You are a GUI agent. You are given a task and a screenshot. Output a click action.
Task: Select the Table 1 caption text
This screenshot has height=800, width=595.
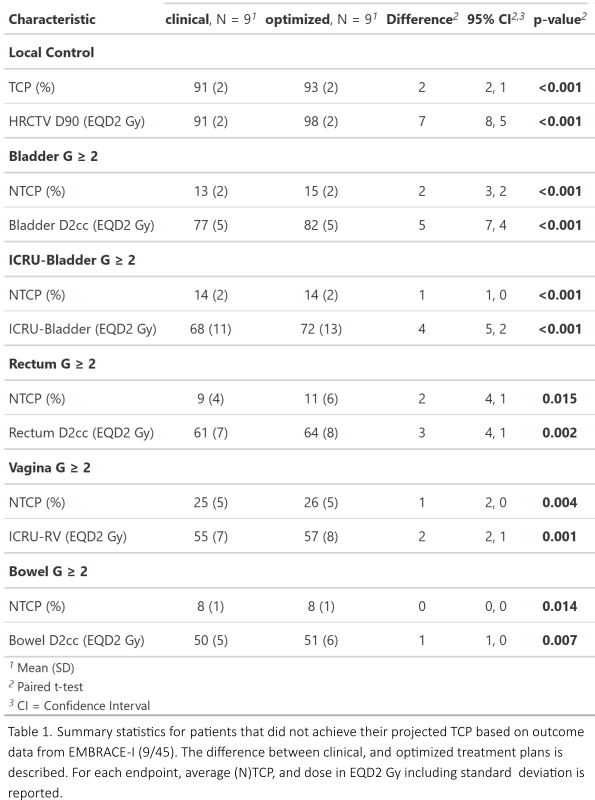(x=296, y=762)
